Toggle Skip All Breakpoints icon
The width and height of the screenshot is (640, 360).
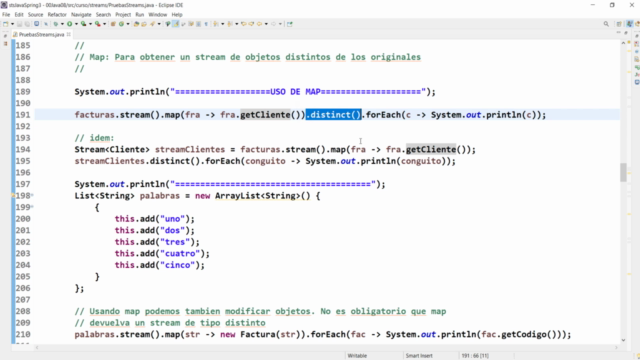(x=46, y=24)
